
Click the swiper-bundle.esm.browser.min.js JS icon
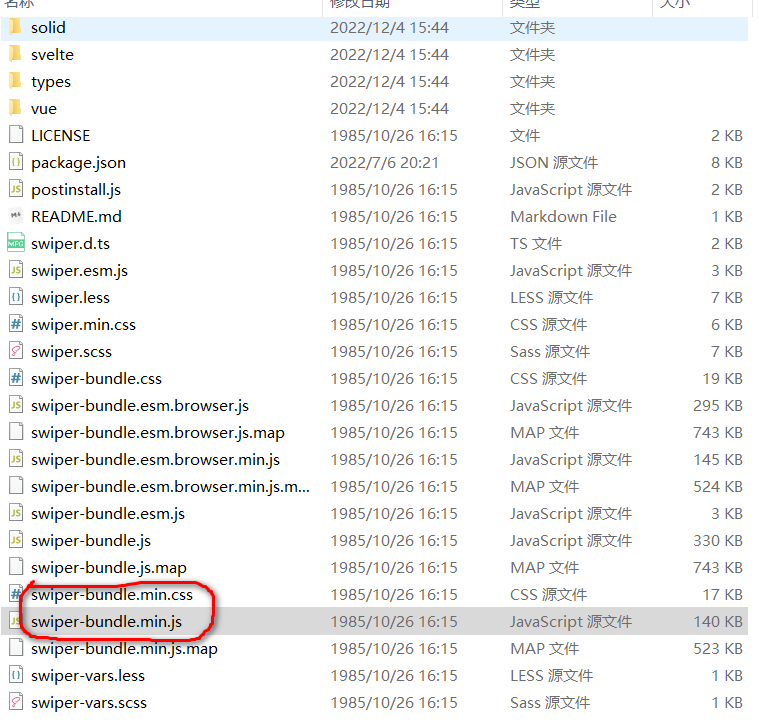(16, 459)
